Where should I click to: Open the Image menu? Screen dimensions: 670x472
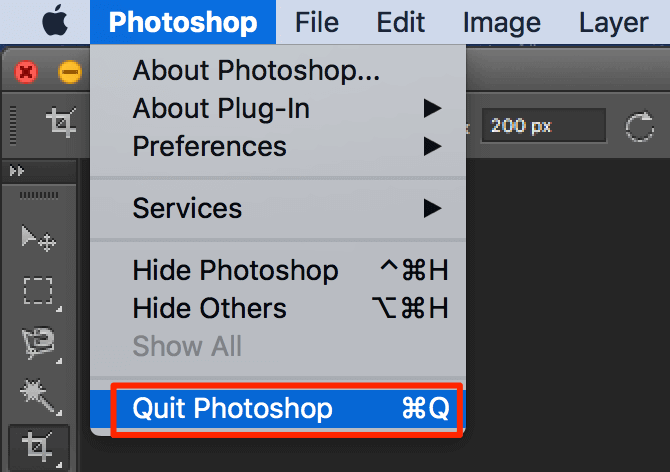click(x=503, y=22)
